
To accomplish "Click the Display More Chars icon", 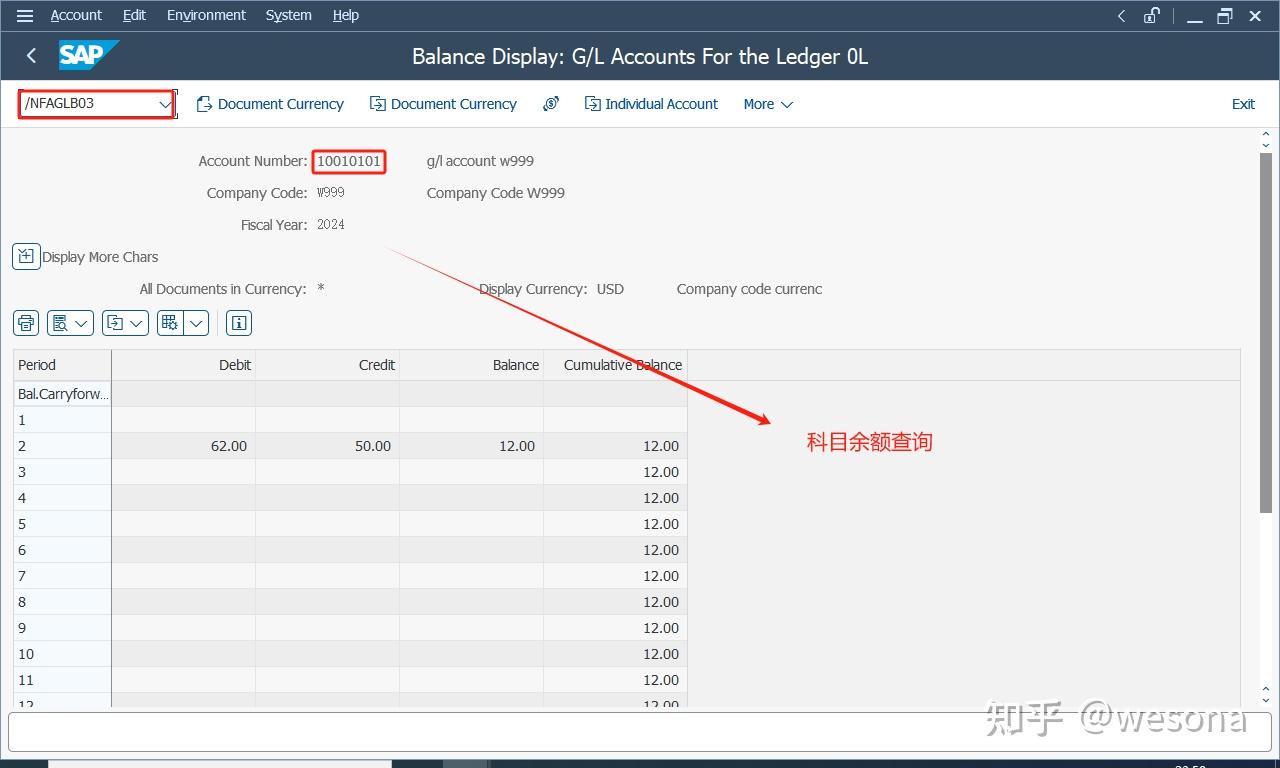I will click(25, 256).
